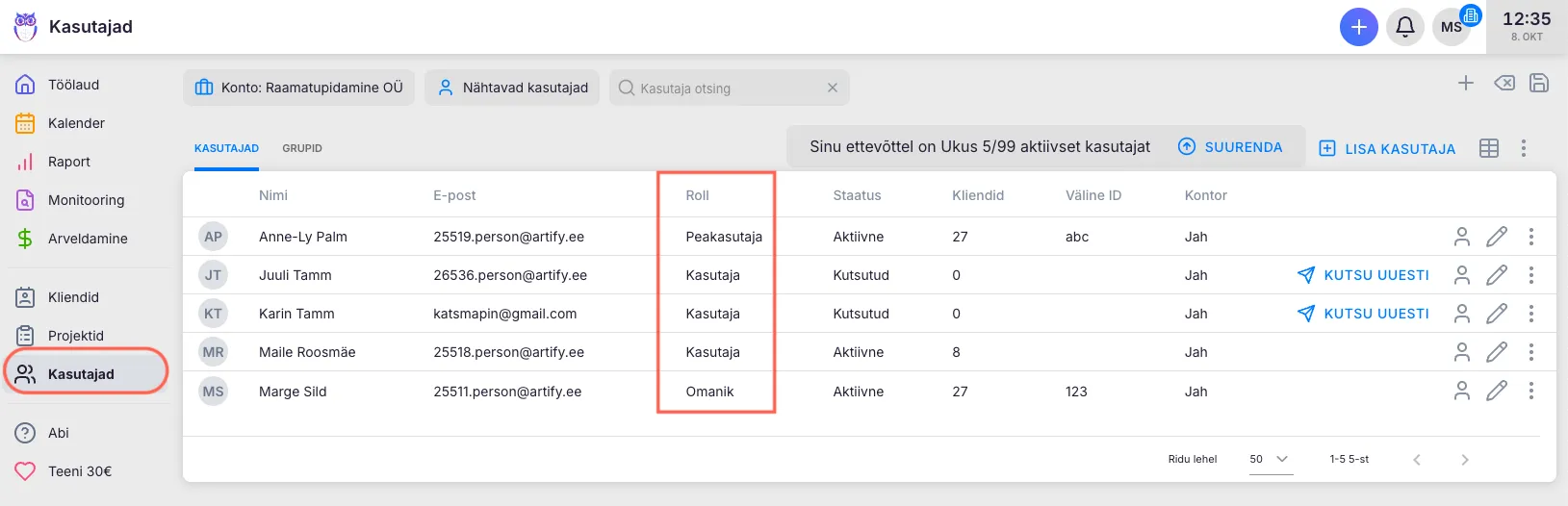Open the notifications bell
1568x506 pixels.
(x=1404, y=27)
